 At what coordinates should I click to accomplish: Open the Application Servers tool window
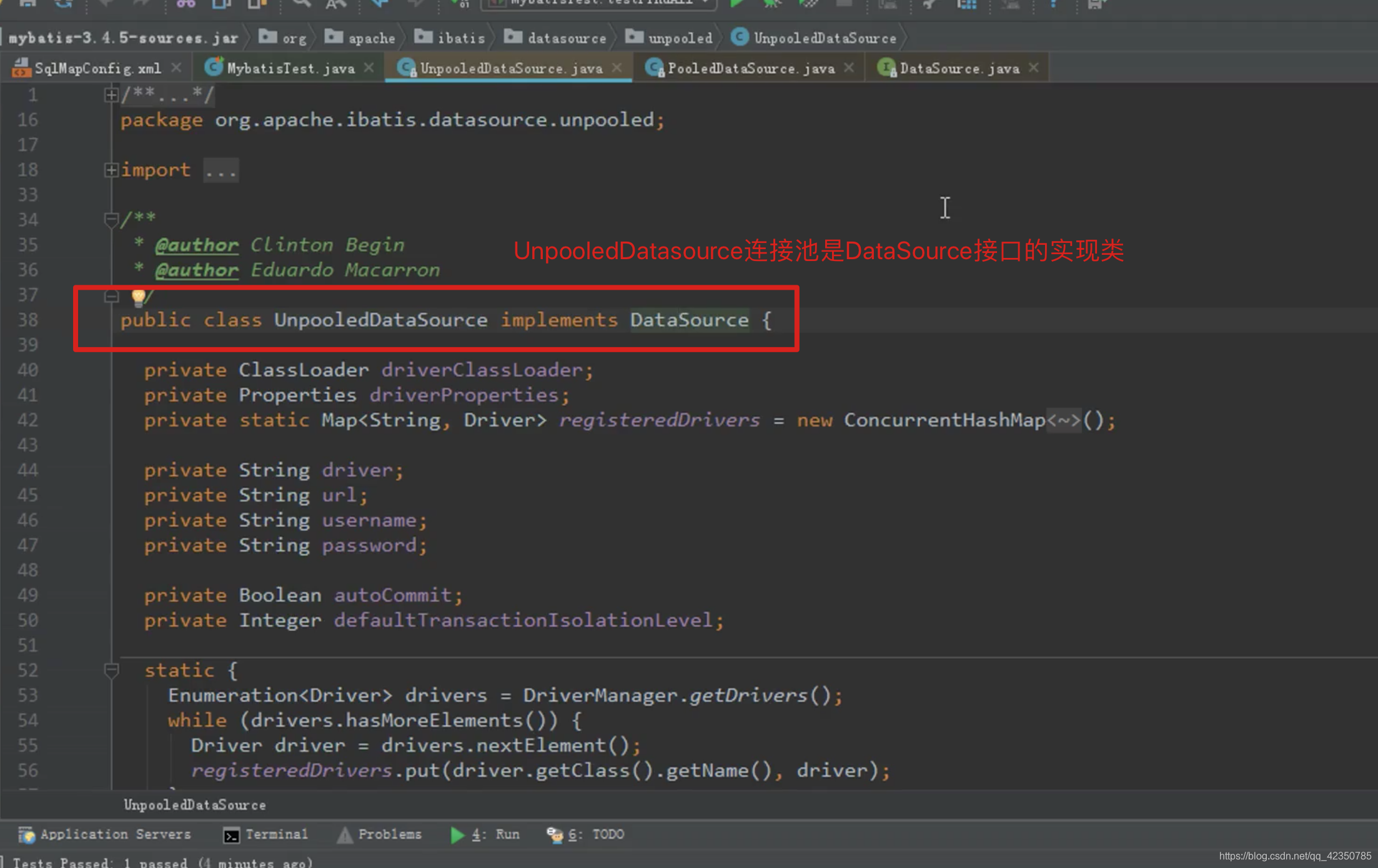point(104,834)
